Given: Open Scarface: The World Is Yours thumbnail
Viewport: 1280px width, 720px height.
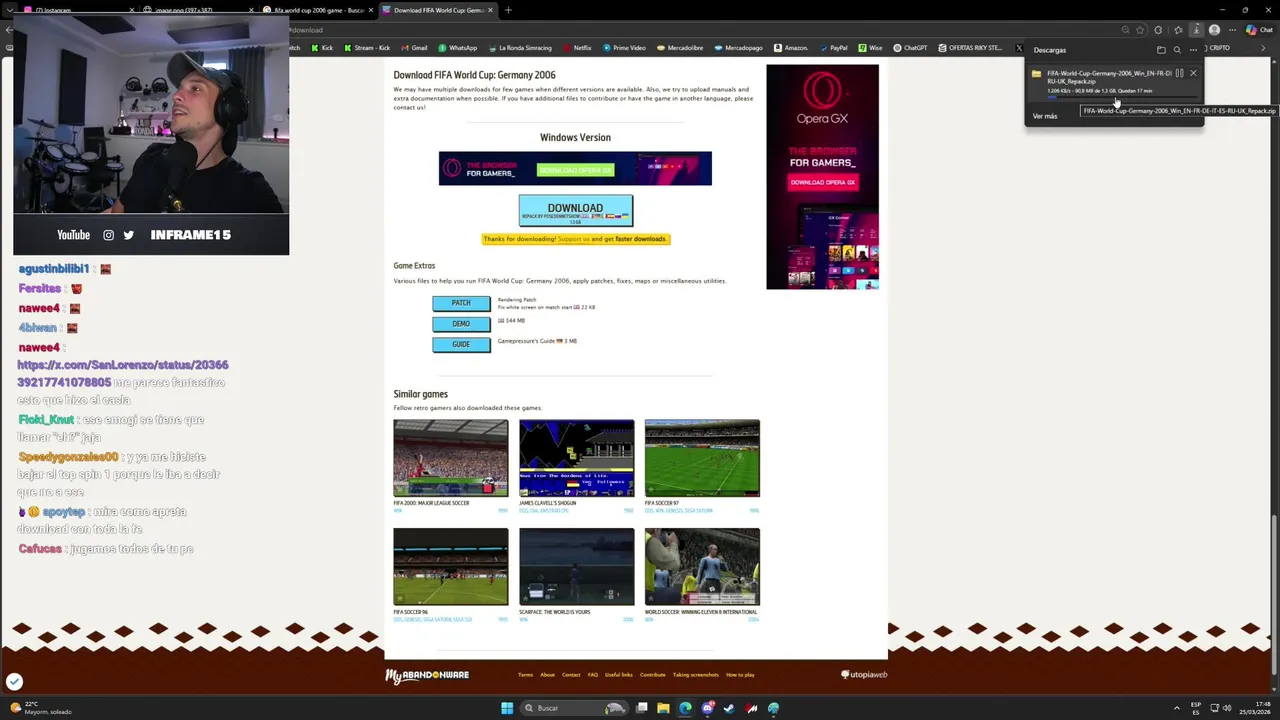Looking at the screenshot, I should point(576,567).
